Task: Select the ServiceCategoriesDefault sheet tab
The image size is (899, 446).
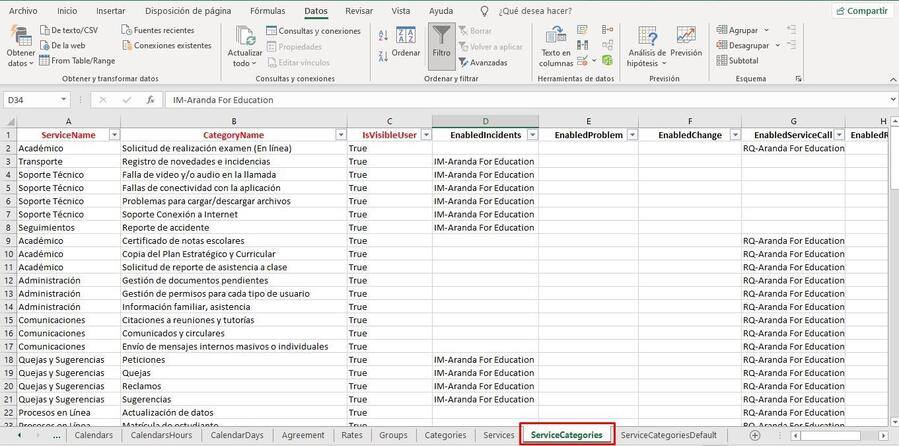Action: [x=668, y=435]
